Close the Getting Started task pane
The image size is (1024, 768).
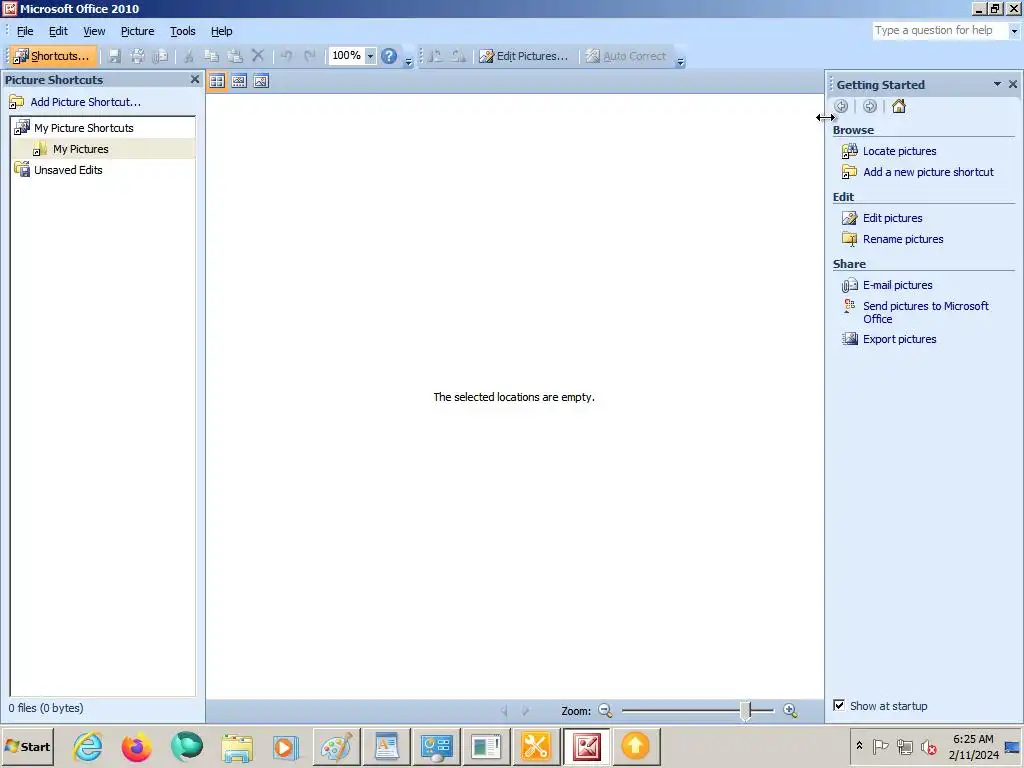(1013, 84)
